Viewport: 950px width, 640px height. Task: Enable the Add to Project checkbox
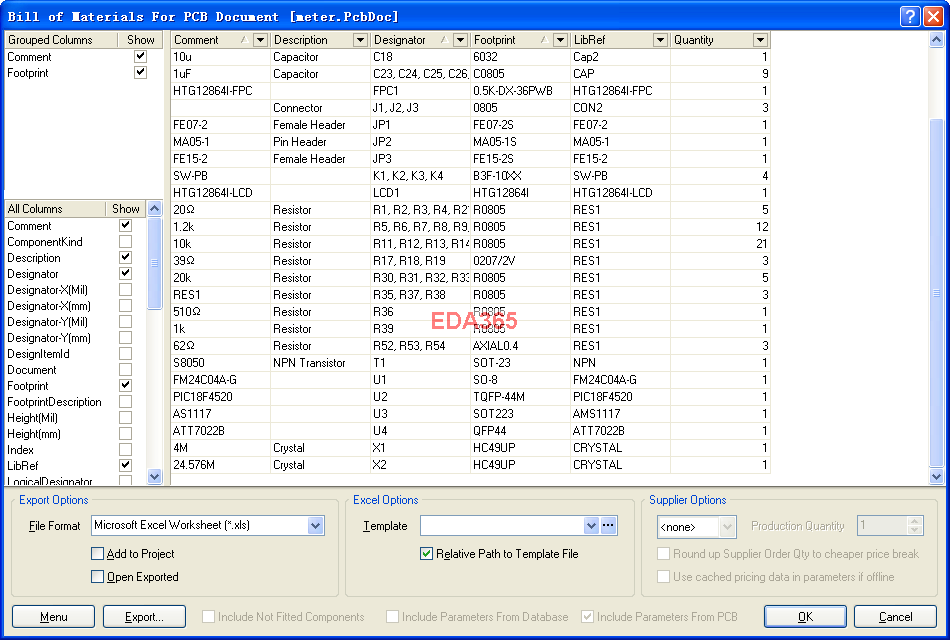[x=98, y=554]
